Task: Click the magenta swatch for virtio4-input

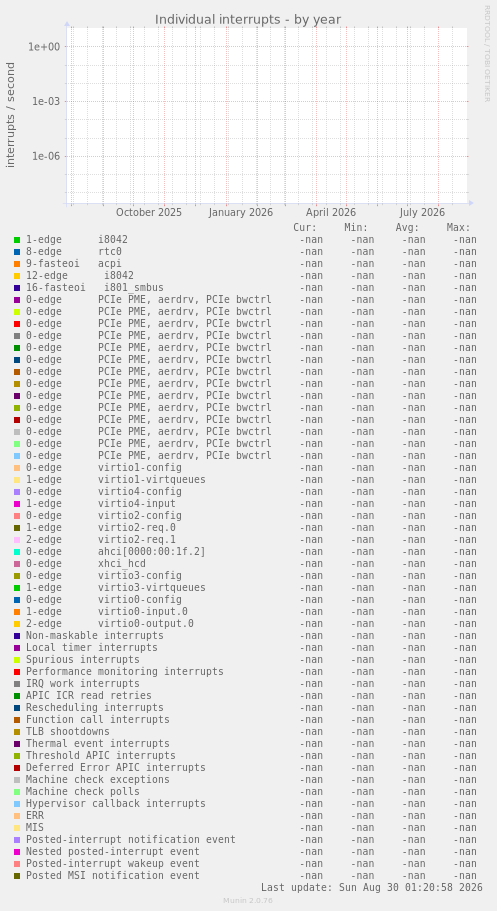Action: coord(17,504)
